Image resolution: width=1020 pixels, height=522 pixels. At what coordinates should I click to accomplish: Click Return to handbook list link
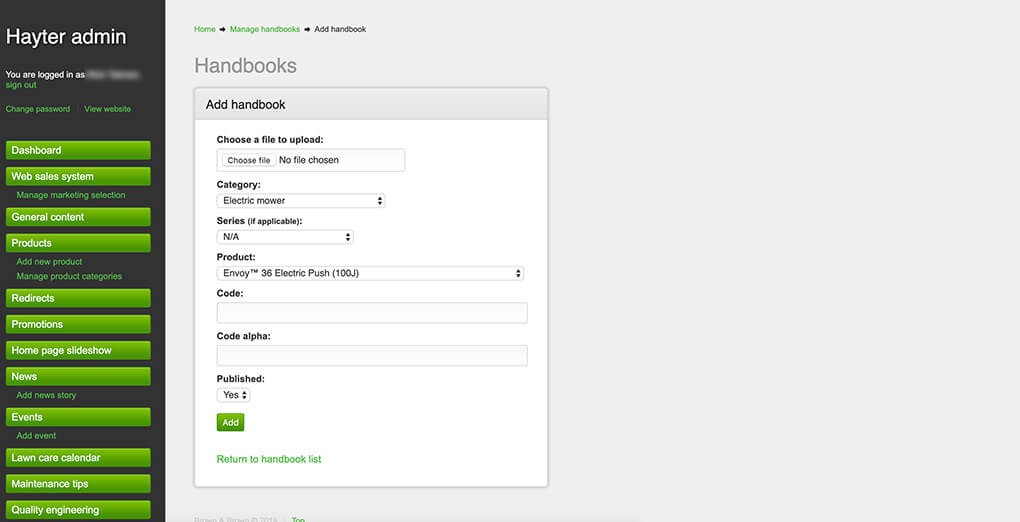(x=269, y=459)
